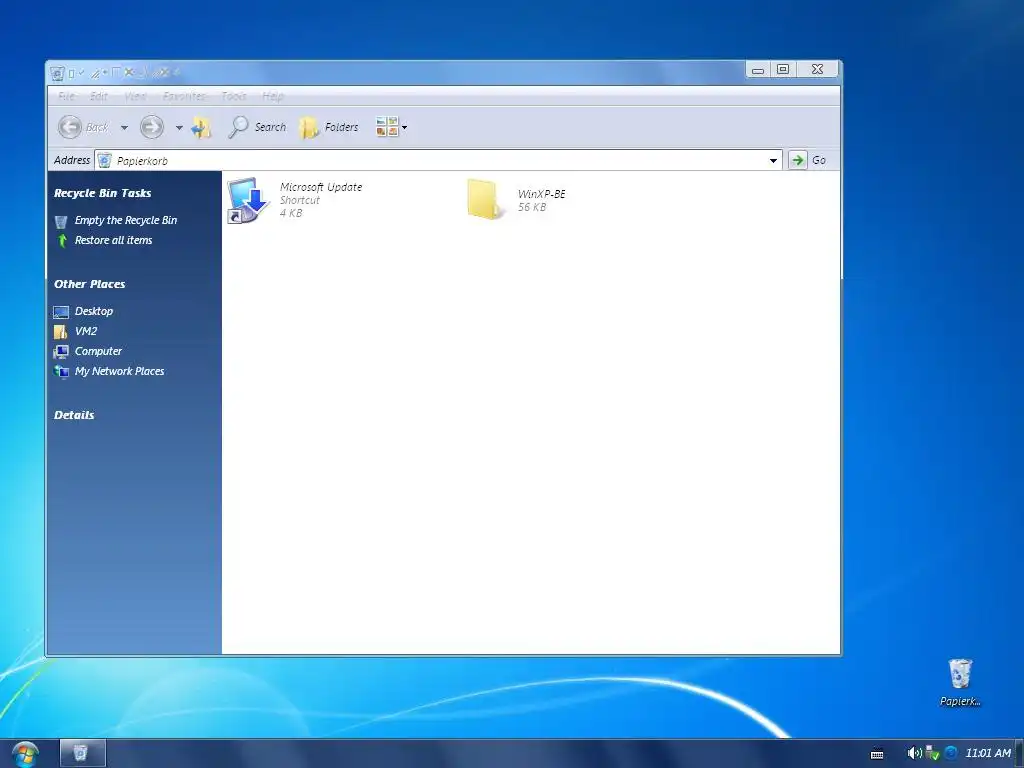Click the Show Desktop strip beside clock

click(x=1019, y=754)
